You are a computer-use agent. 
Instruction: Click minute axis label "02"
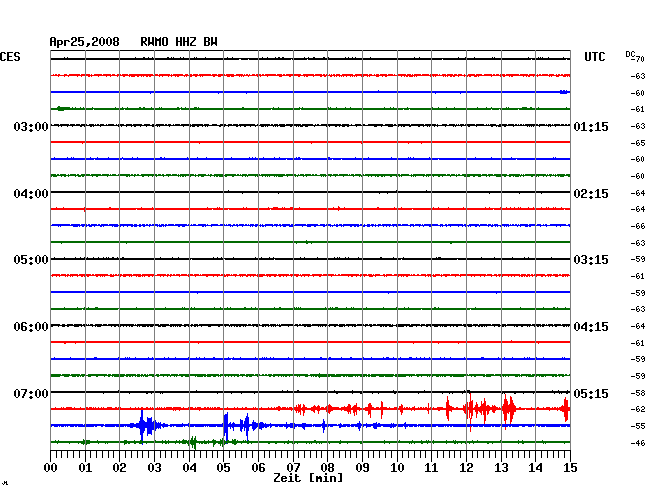coord(119,467)
